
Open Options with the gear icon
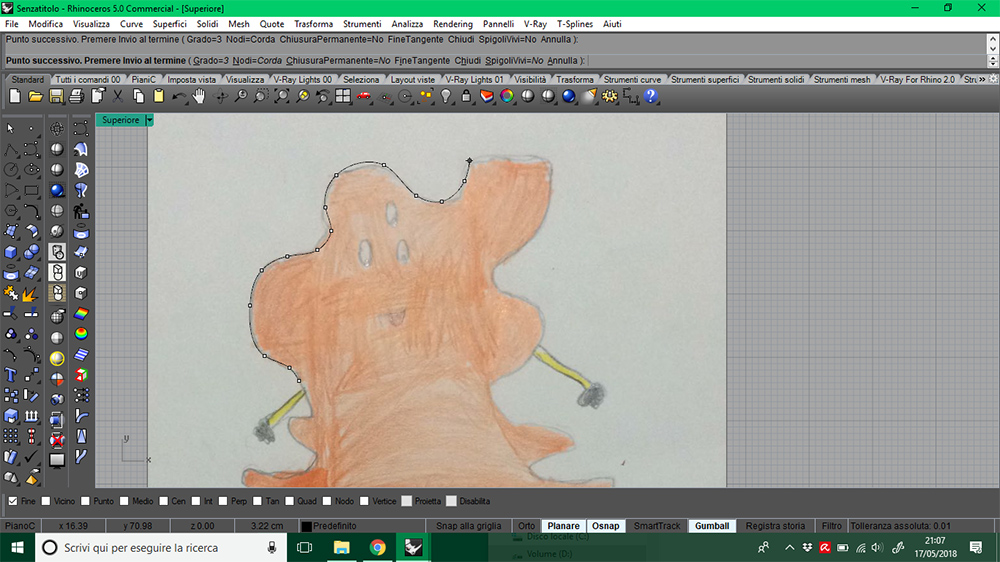tap(610, 96)
